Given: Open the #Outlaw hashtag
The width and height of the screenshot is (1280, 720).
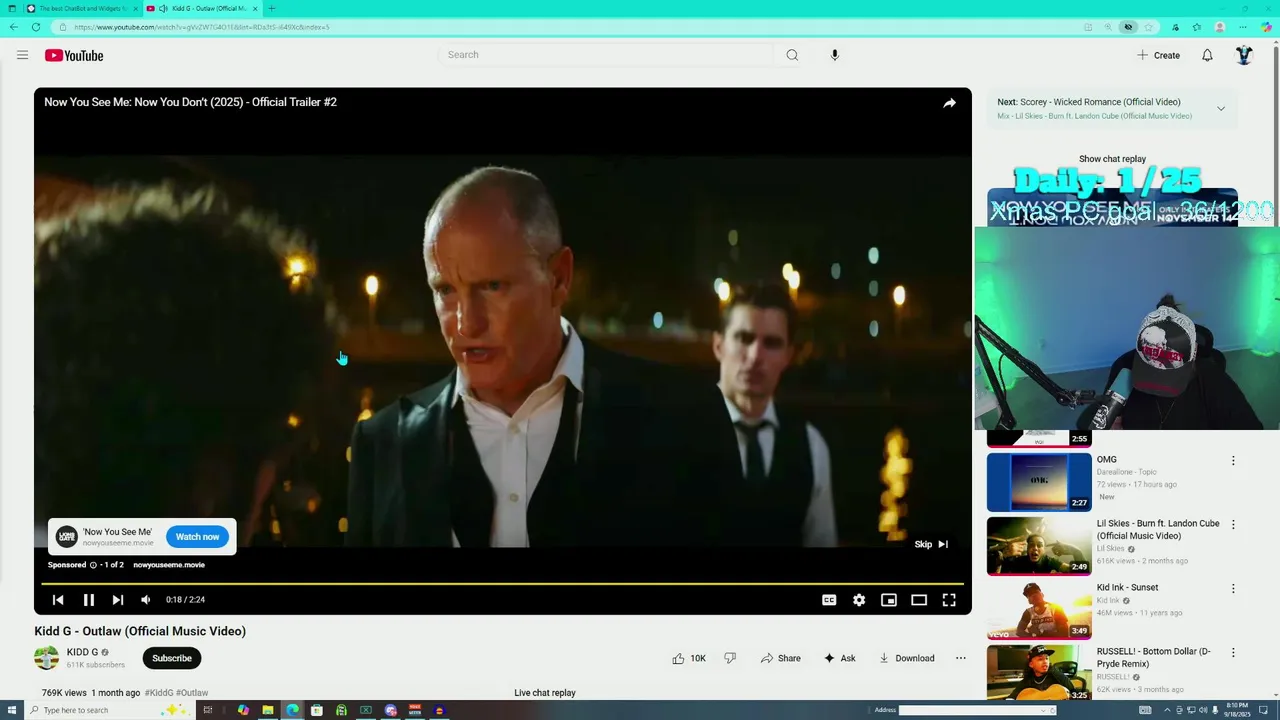Looking at the screenshot, I should pos(192,693).
